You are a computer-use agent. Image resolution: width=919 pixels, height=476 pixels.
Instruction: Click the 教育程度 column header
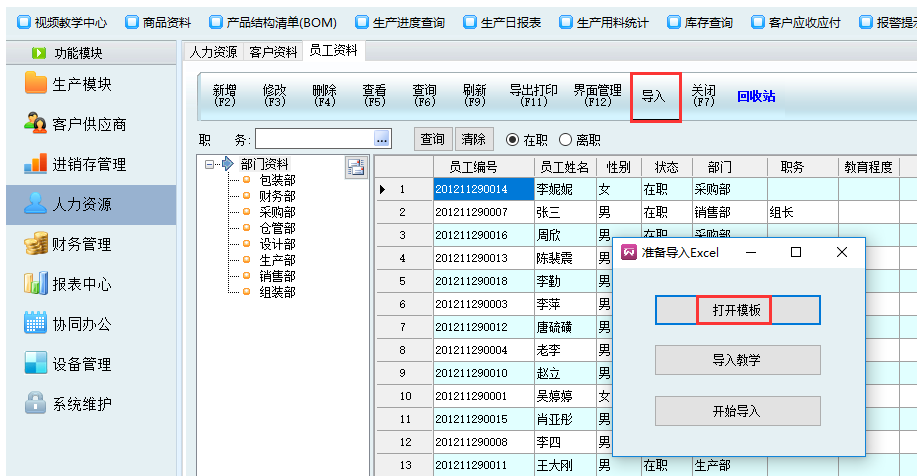[x=869, y=167]
